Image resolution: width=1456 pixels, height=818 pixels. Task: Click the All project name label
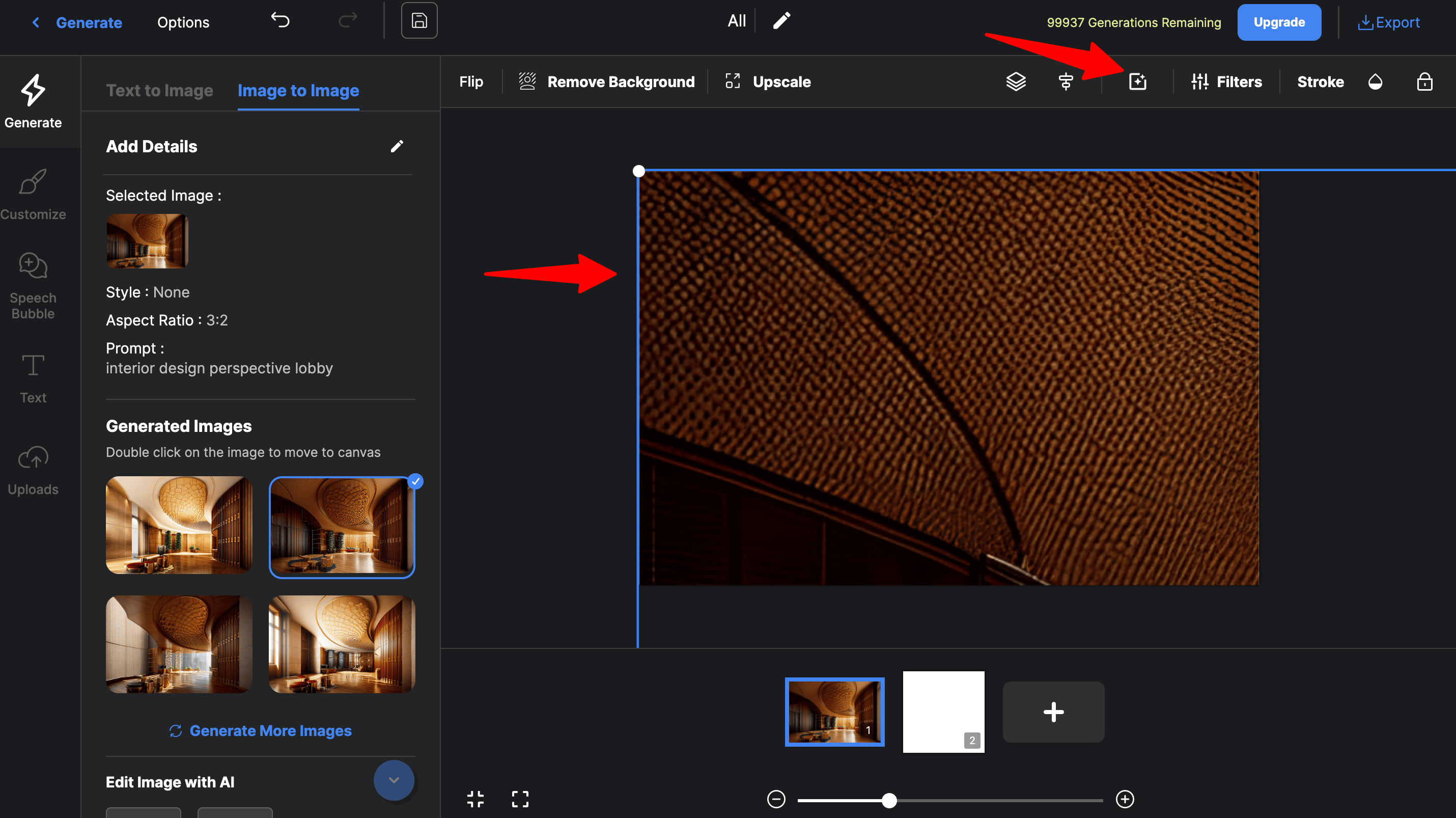(737, 21)
